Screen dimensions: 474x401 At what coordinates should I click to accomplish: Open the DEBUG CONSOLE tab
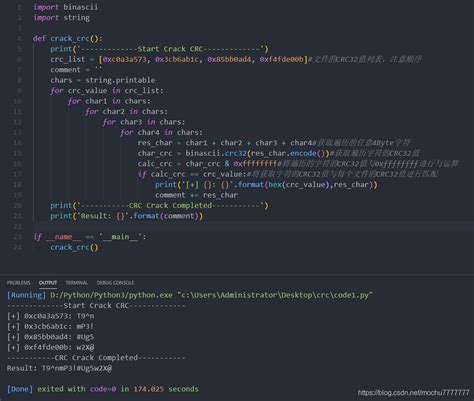tap(115, 283)
